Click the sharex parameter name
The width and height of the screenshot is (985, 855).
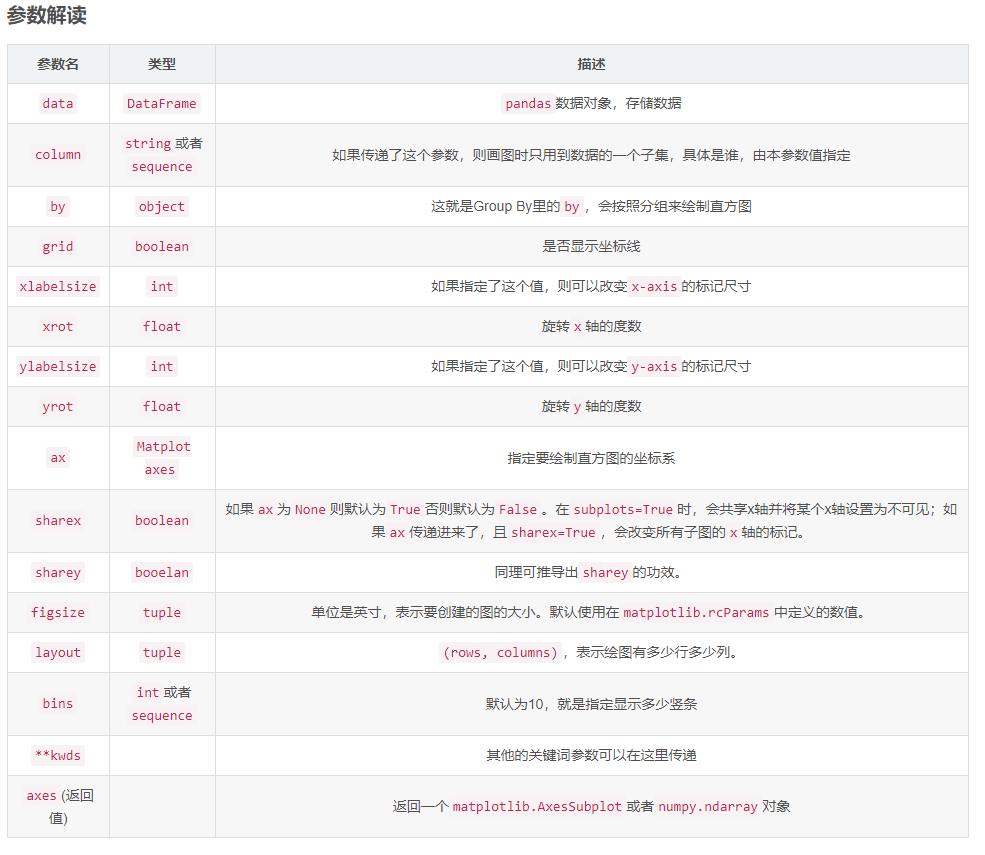[x=57, y=520]
